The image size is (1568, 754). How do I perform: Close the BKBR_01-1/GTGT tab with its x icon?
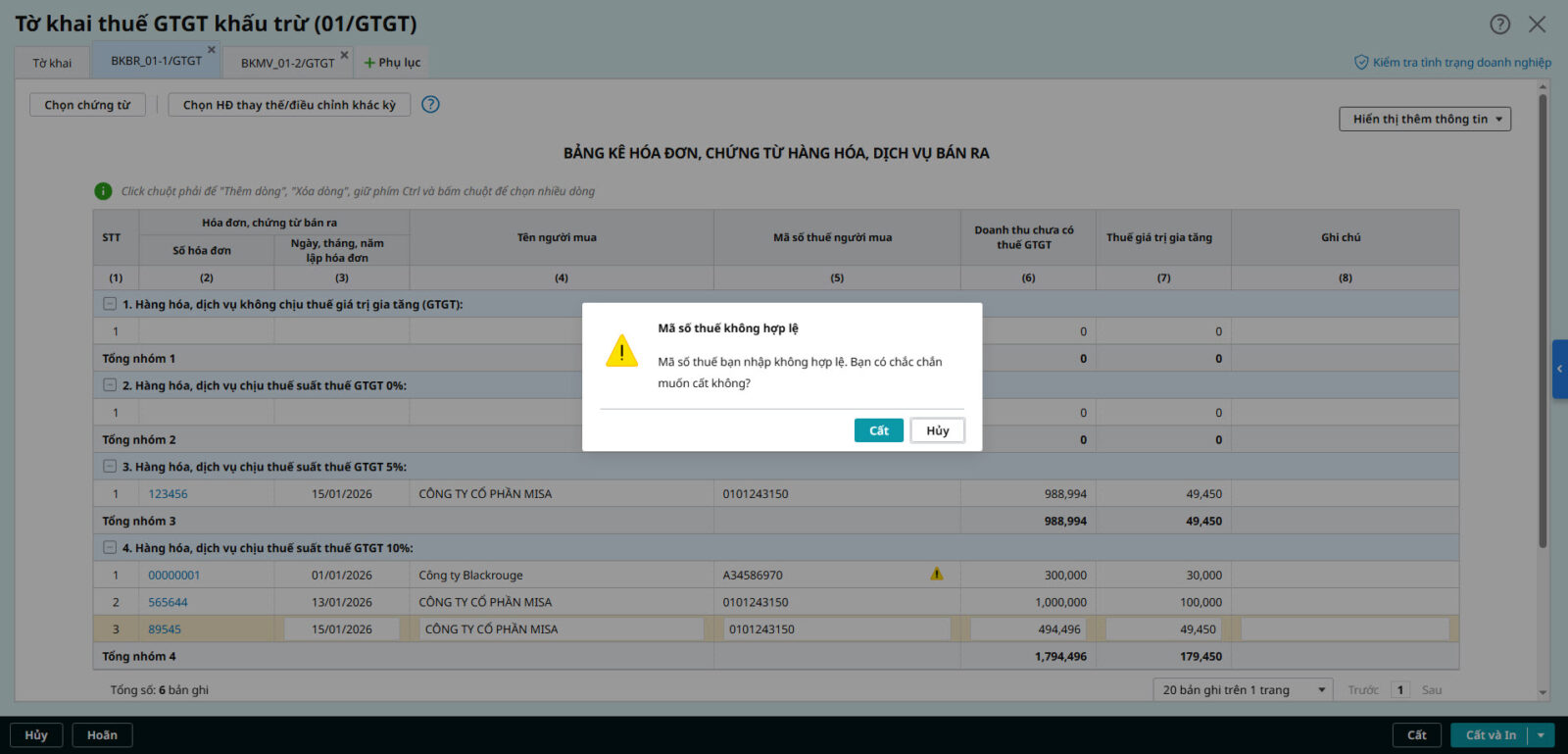tap(211, 50)
